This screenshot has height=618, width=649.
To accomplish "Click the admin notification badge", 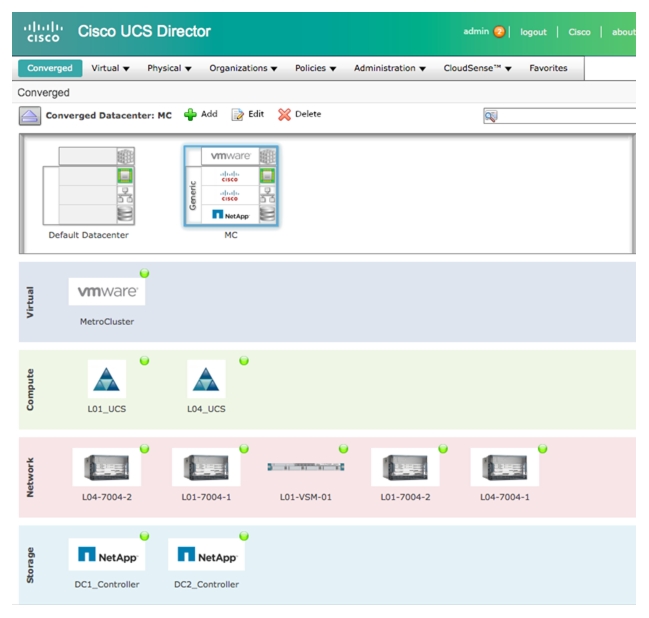I will click(499, 32).
